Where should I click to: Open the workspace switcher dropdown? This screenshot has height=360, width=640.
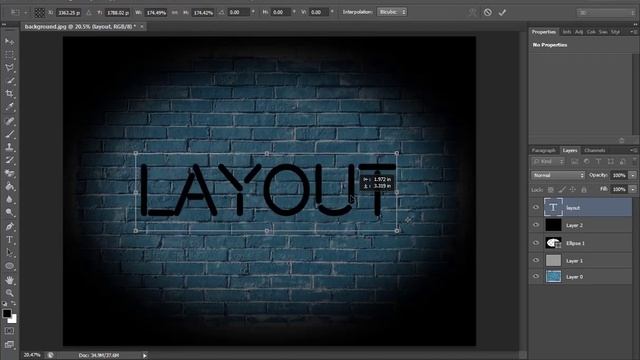606,13
